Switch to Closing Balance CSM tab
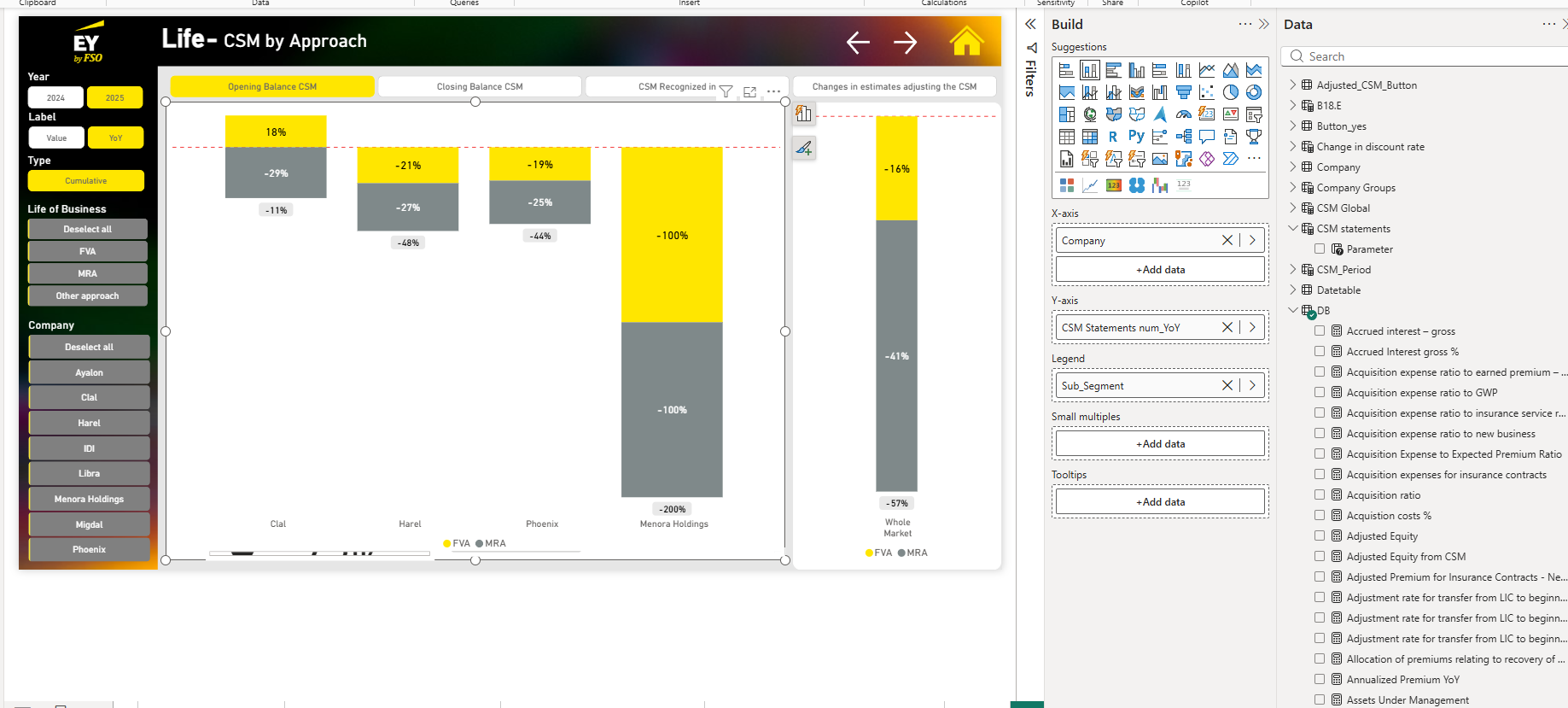This screenshot has width=1568, height=708. (480, 86)
